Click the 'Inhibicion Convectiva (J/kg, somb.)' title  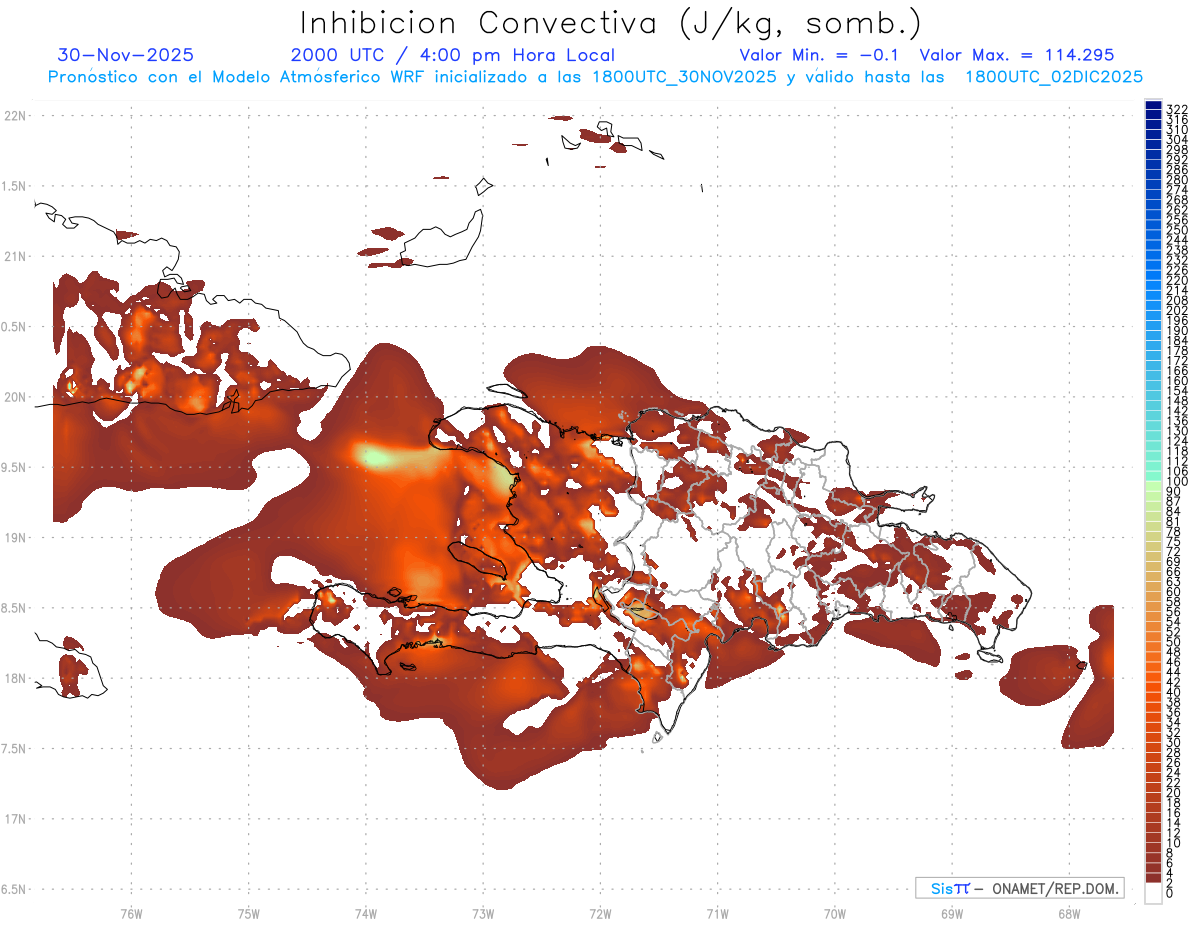click(610, 23)
